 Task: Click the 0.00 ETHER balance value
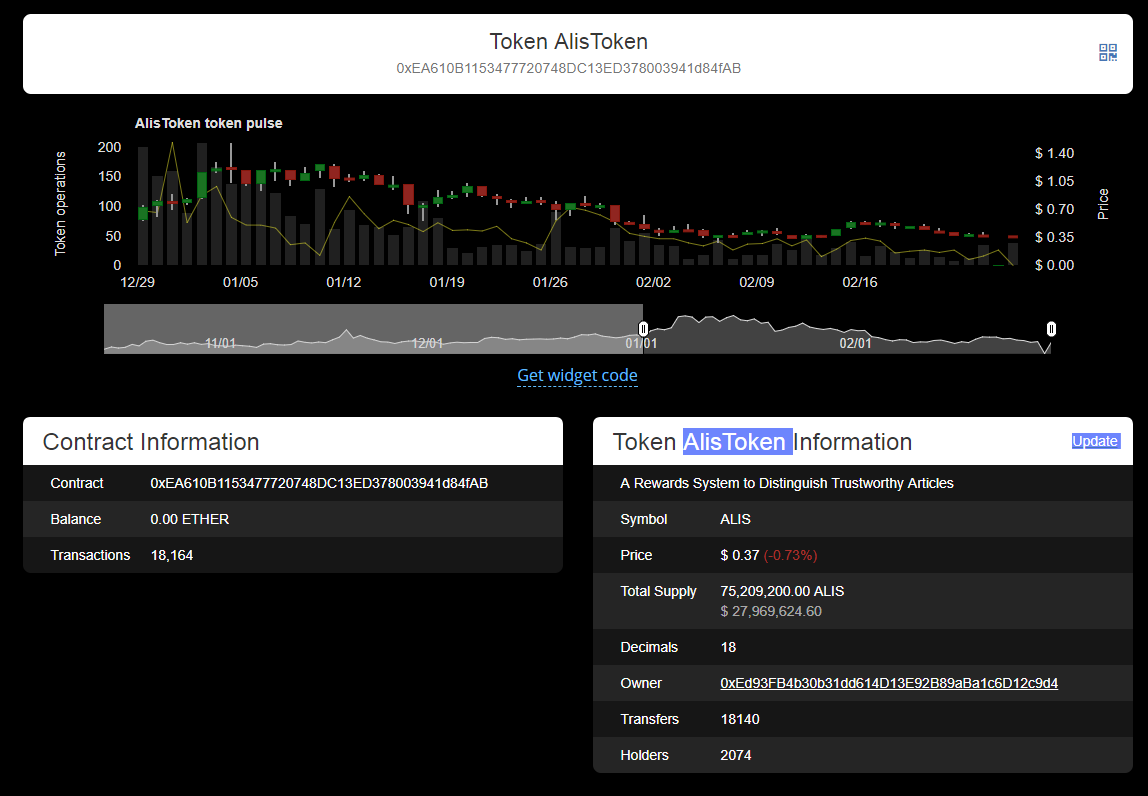click(x=190, y=519)
